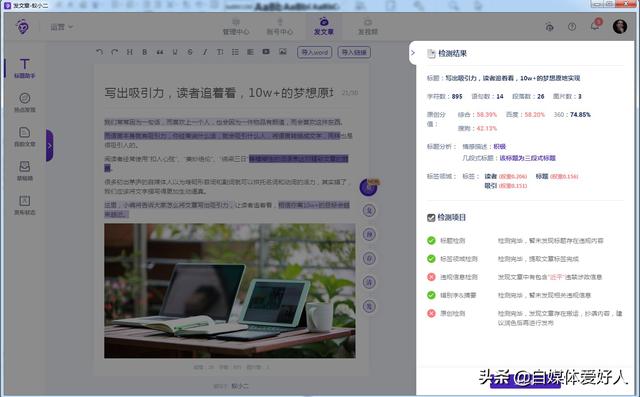Toggle strikethrough S icon
This screenshot has width=640, height=397.
pyautogui.click(x=190, y=52)
